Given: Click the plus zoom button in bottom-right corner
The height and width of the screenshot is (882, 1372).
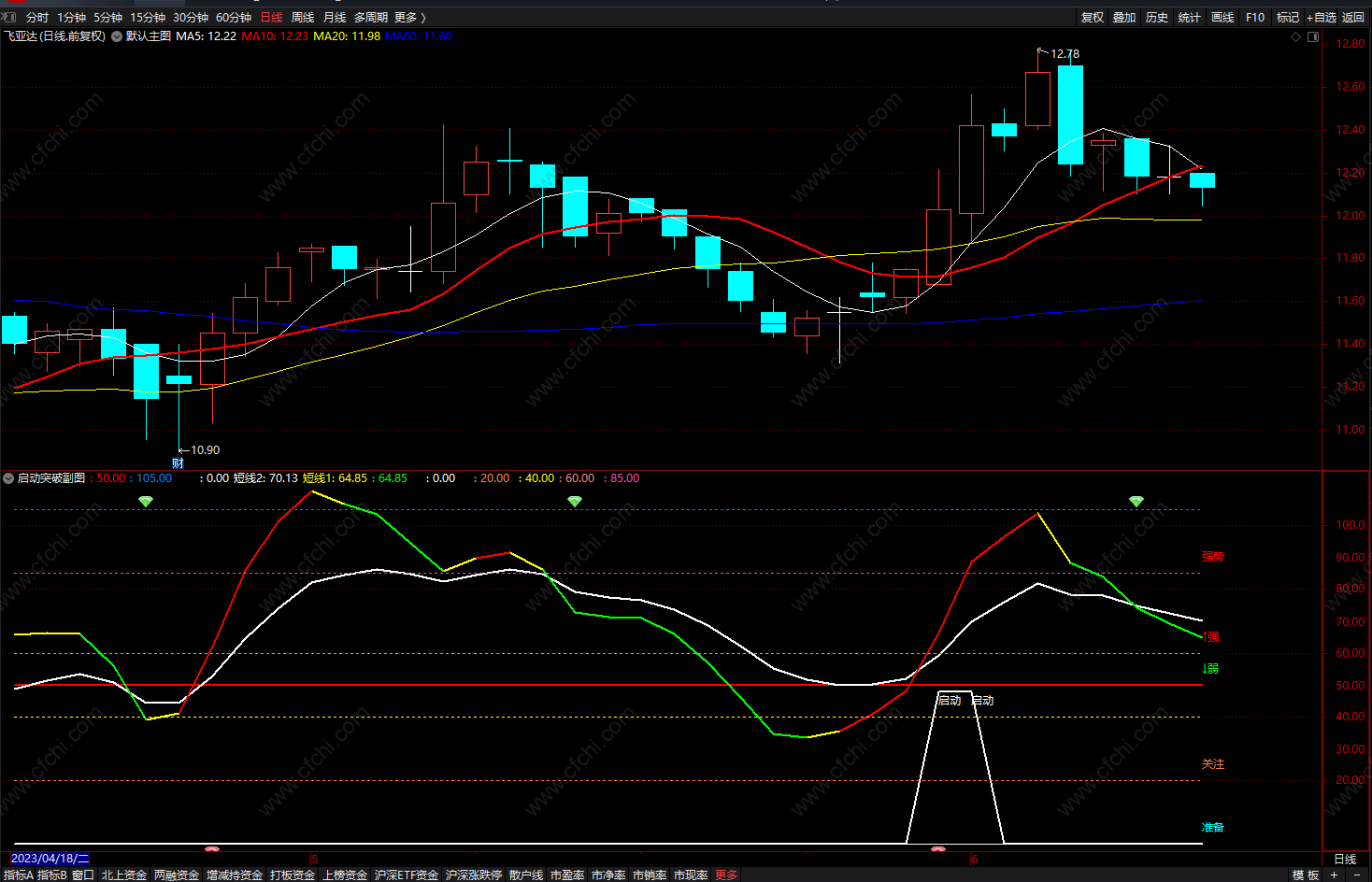Looking at the screenshot, I should click(1334, 875).
